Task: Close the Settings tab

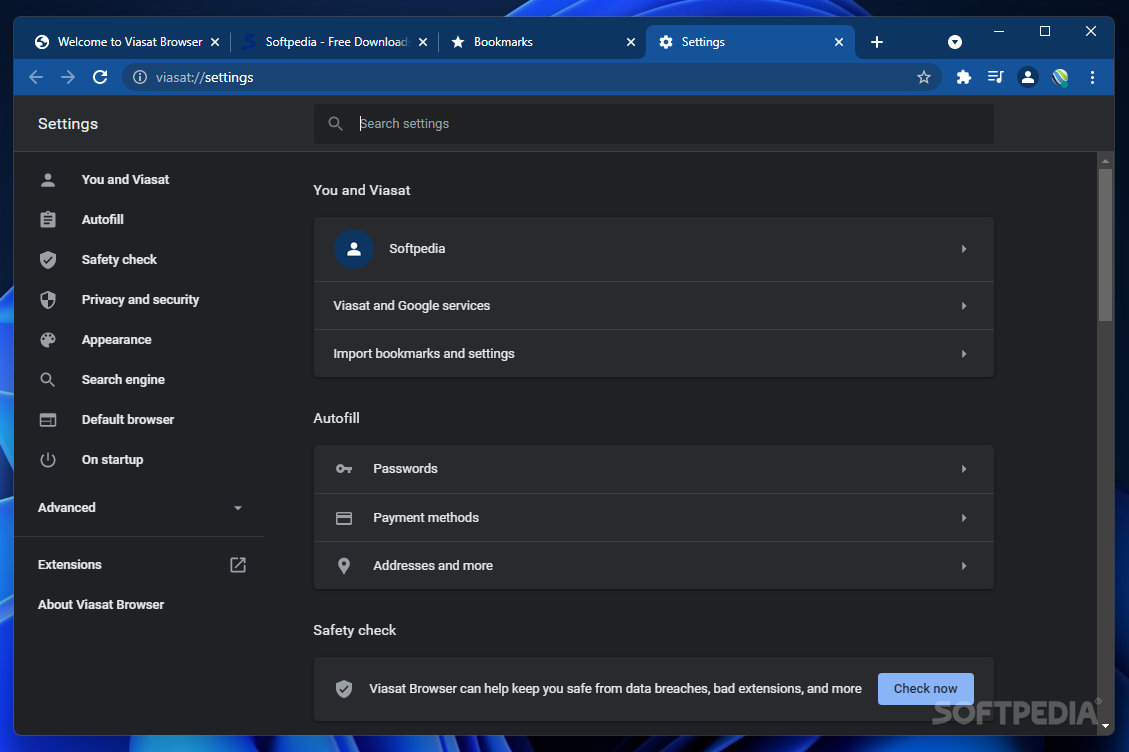Action: pos(839,42)
